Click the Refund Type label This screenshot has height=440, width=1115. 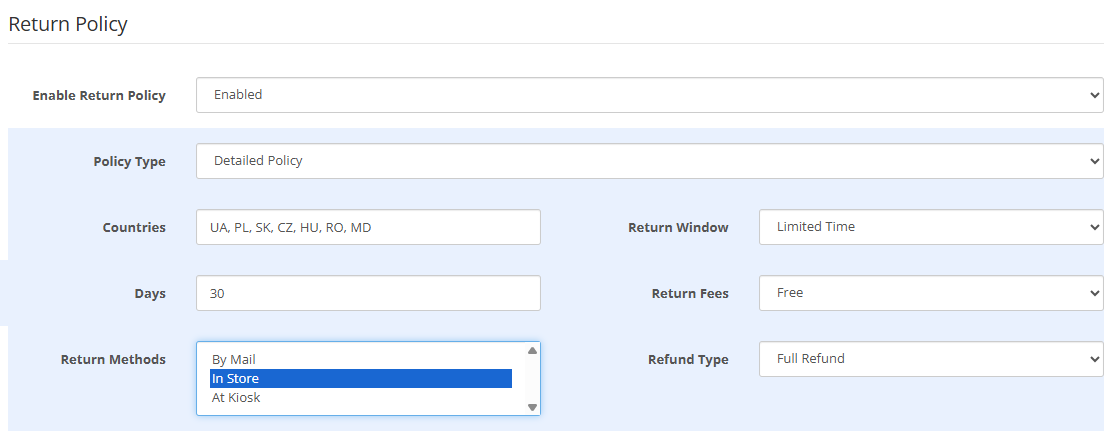[x=688, y=360]
